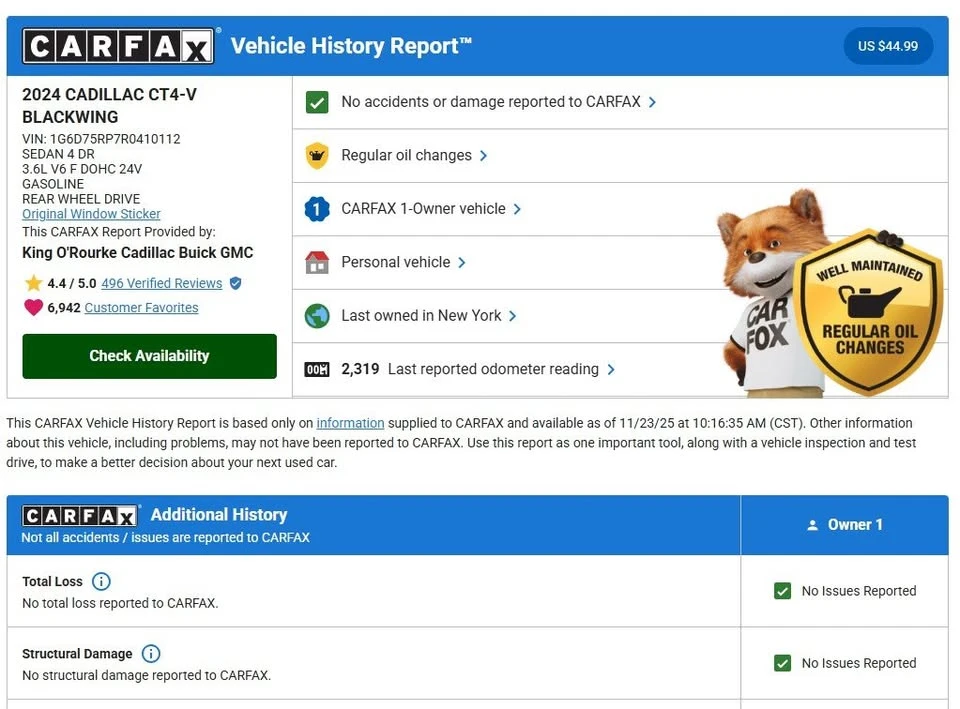Click the Structural Damage info icon
960x709 pixels.
[151, 653]
